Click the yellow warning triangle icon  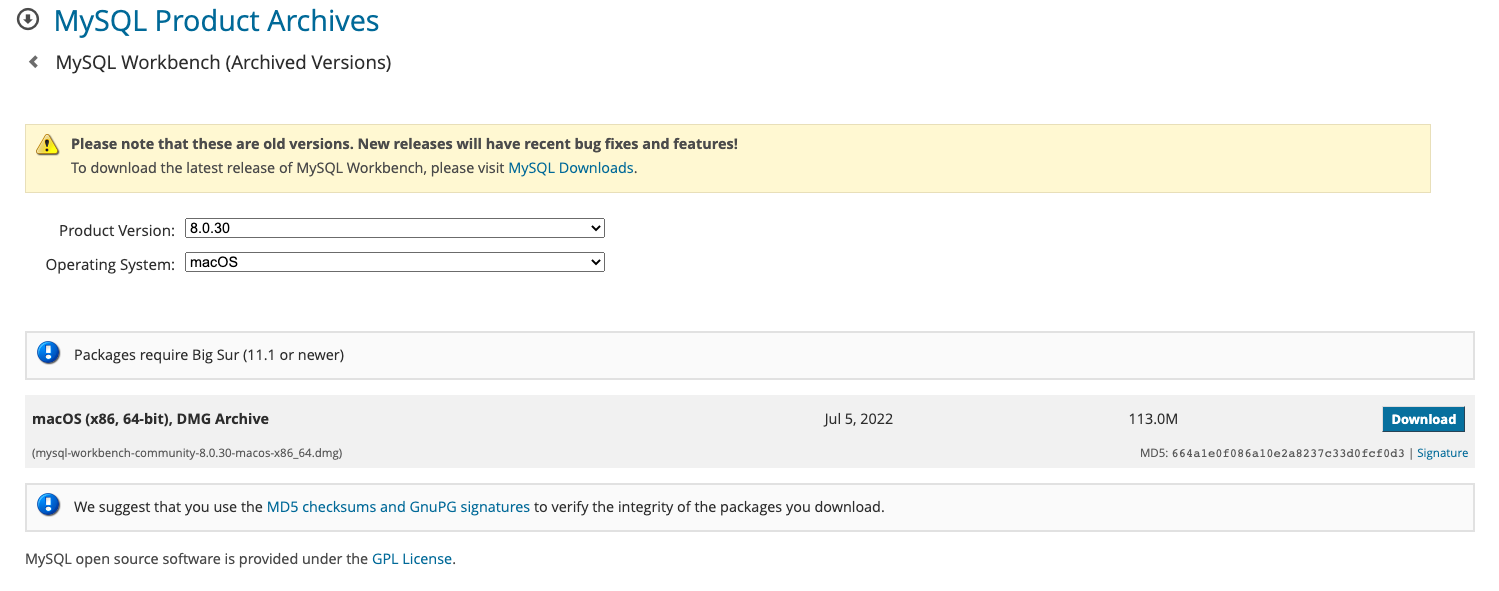(48, 145)
